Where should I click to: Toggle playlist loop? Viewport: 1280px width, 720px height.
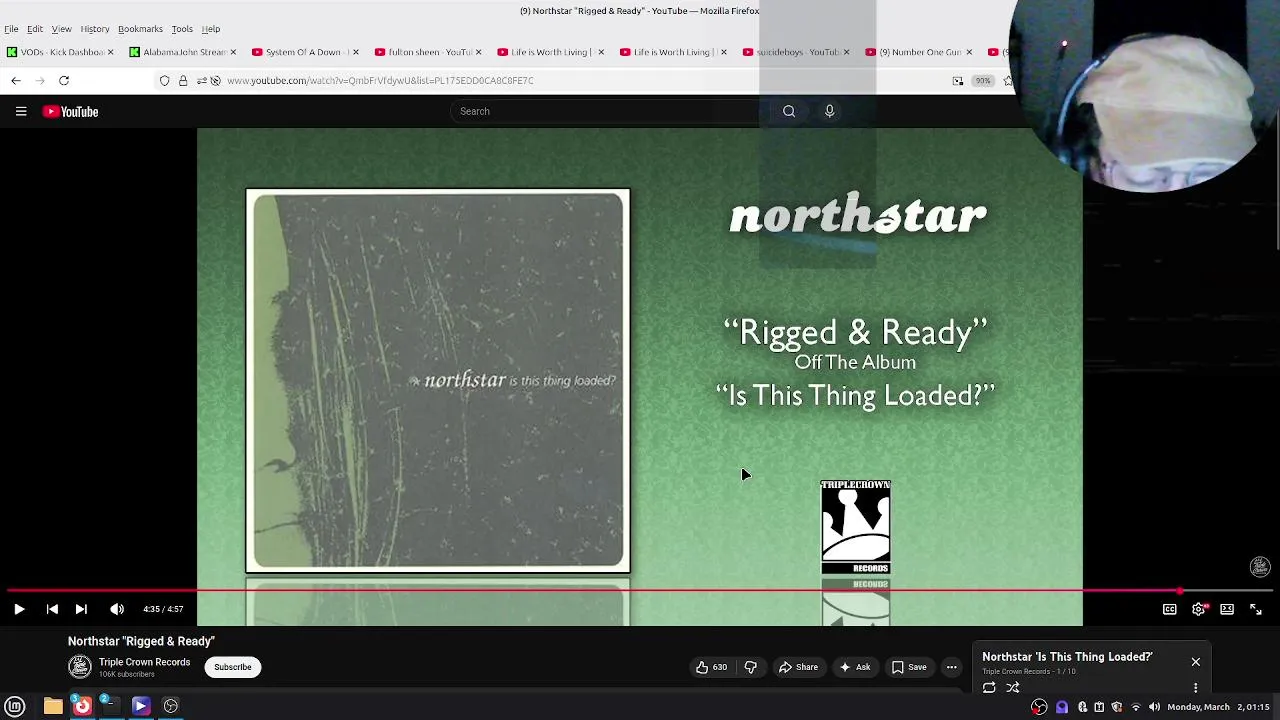989,688
